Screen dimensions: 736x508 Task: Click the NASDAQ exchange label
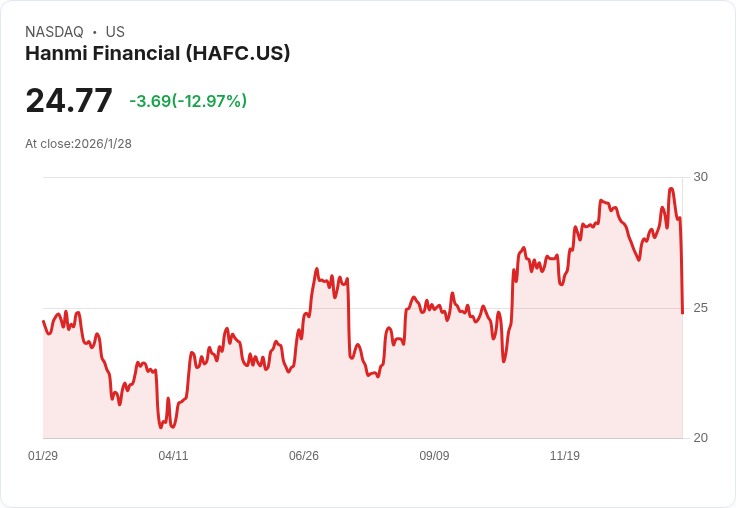[x=54, y=32]
